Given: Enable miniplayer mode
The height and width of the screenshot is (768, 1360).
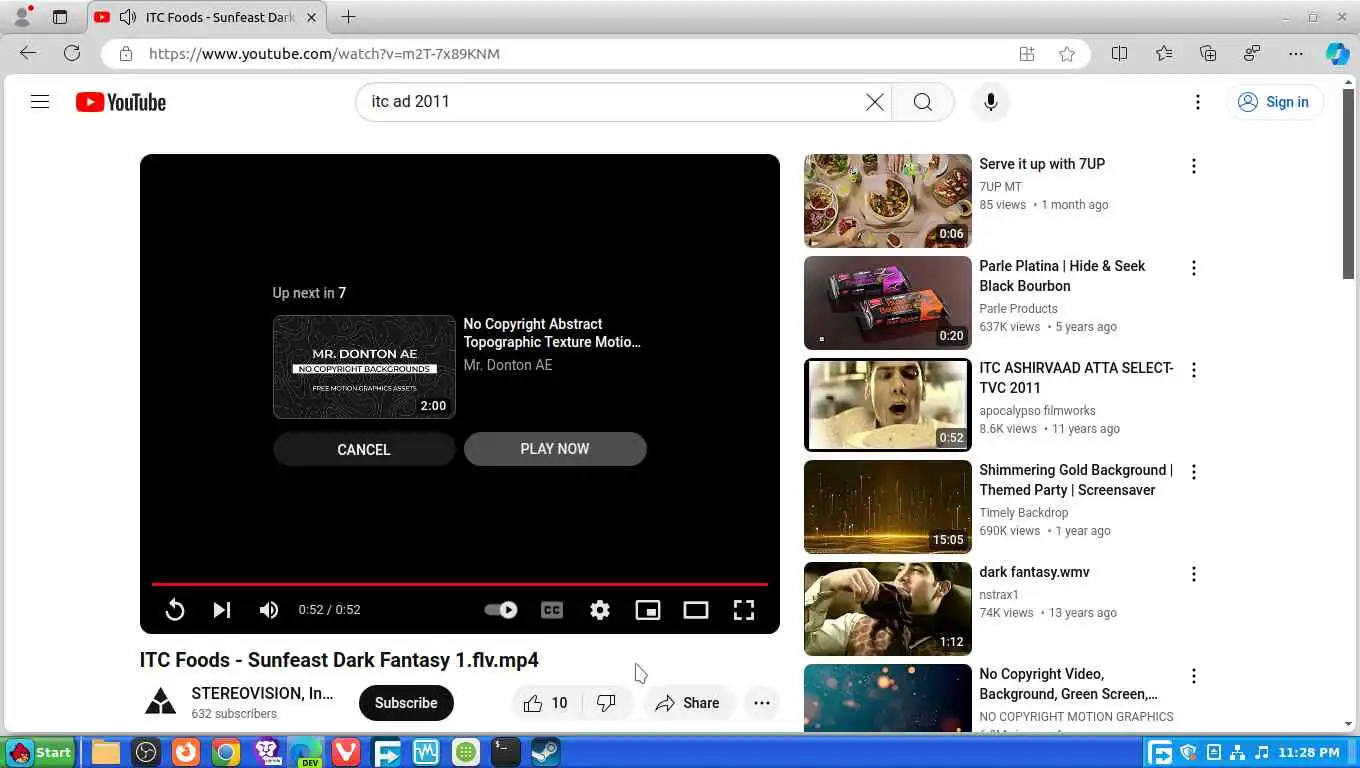Looking at the screenshot, I should (648, 610).
